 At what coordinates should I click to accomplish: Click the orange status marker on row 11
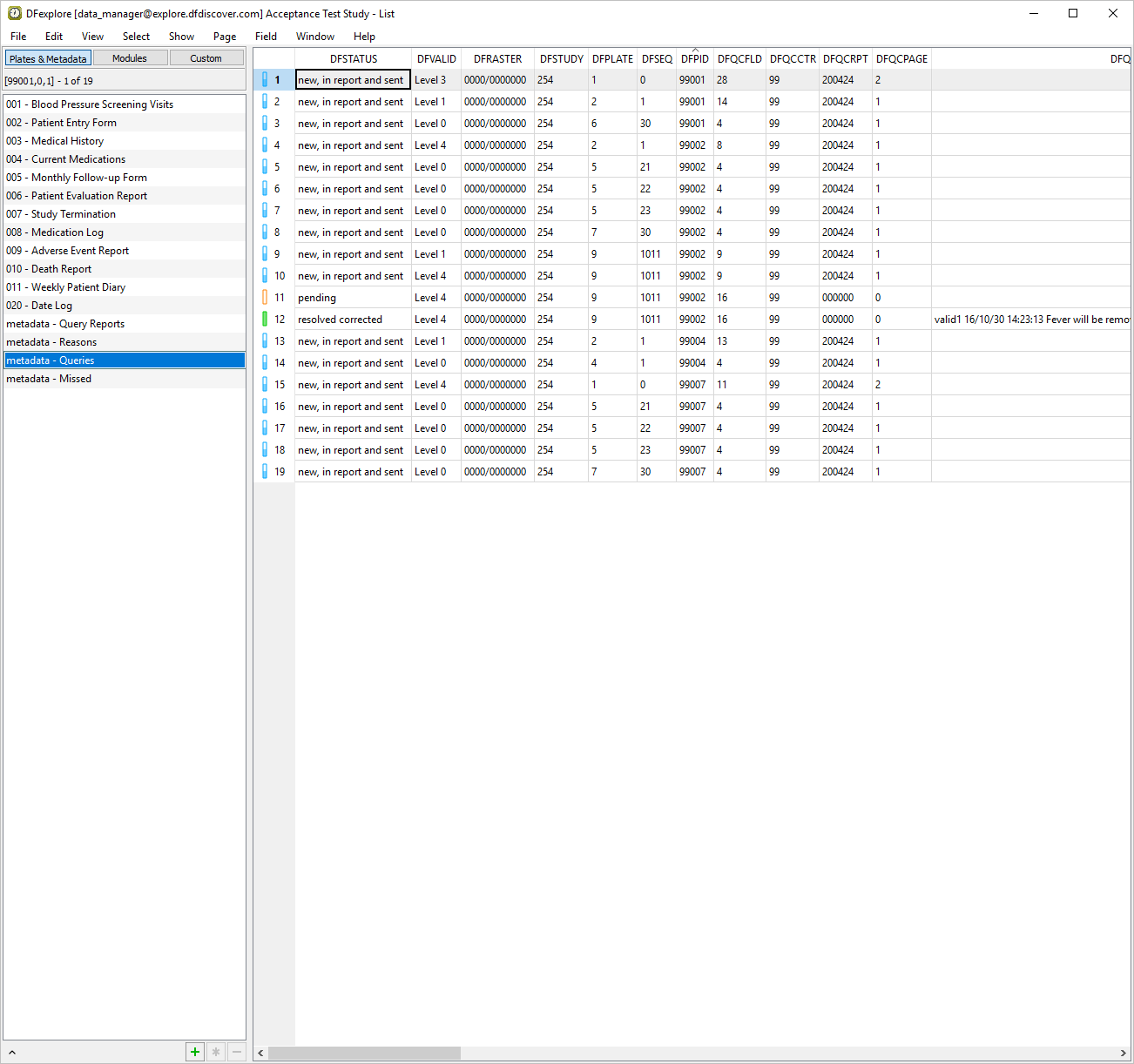pyautogui.click(x=265, y=298)
